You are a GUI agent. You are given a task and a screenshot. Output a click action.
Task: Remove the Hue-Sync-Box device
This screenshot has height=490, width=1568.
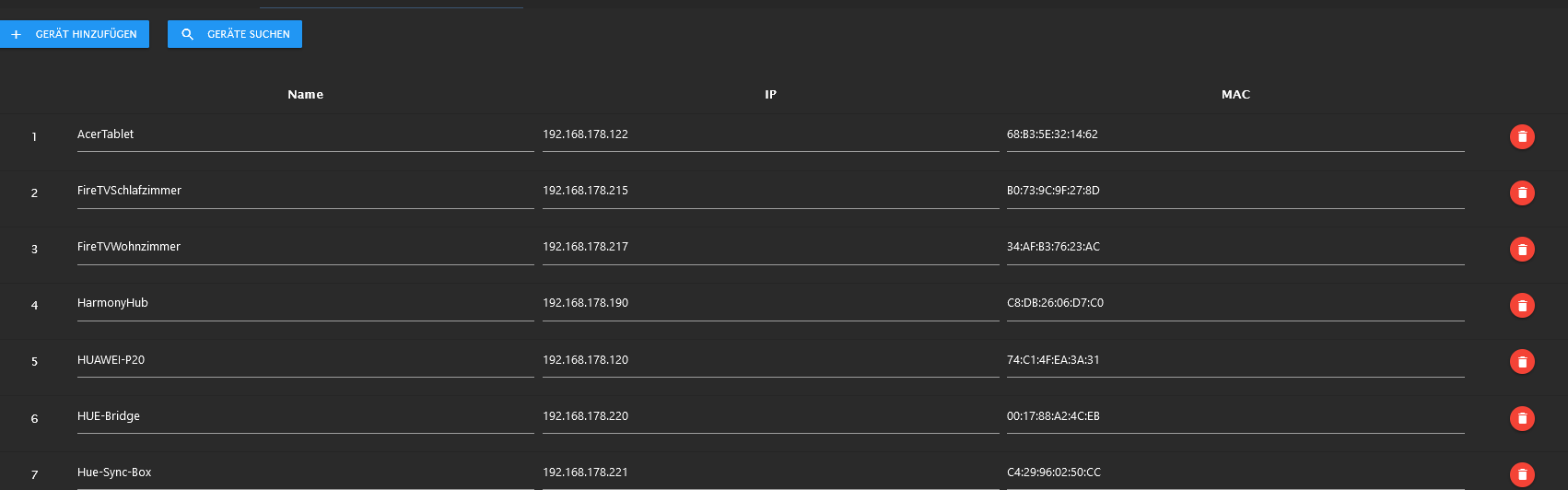pyautogui.click(x=1522, y=474)
